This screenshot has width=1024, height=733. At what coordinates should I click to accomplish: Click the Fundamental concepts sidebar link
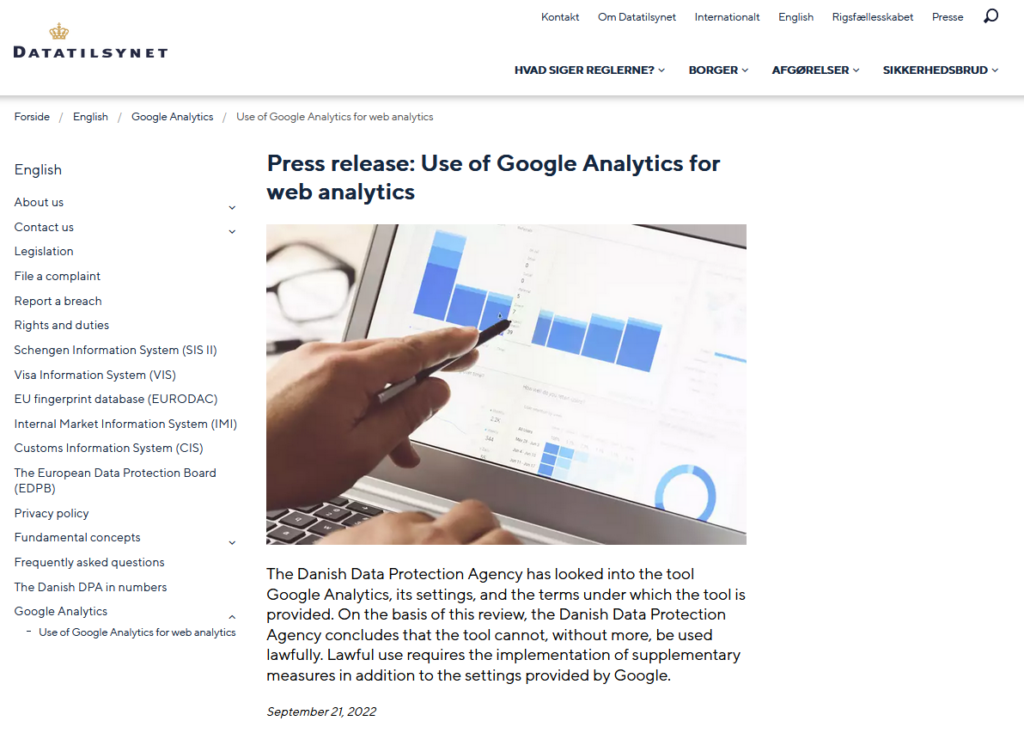[x=77, y=537]
